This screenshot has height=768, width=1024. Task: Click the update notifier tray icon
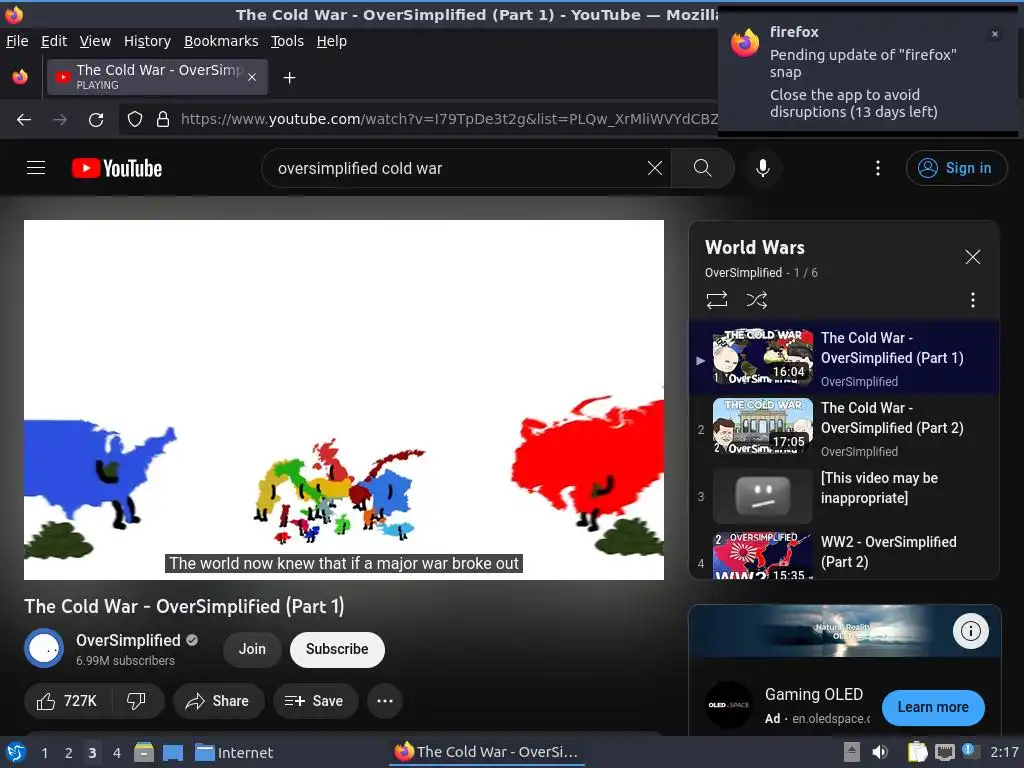click(x=969, y=751)
